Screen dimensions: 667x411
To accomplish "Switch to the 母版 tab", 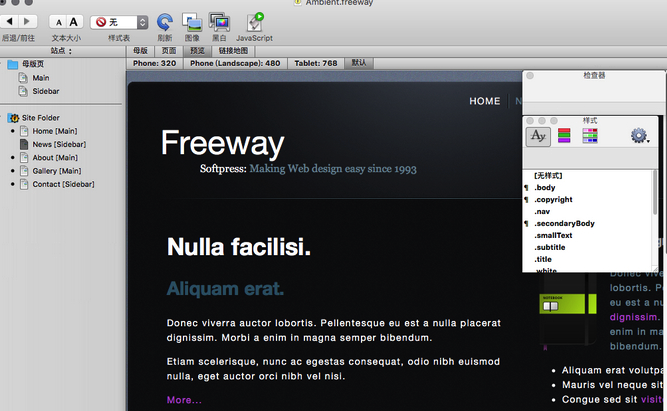I will pos(140,51).
